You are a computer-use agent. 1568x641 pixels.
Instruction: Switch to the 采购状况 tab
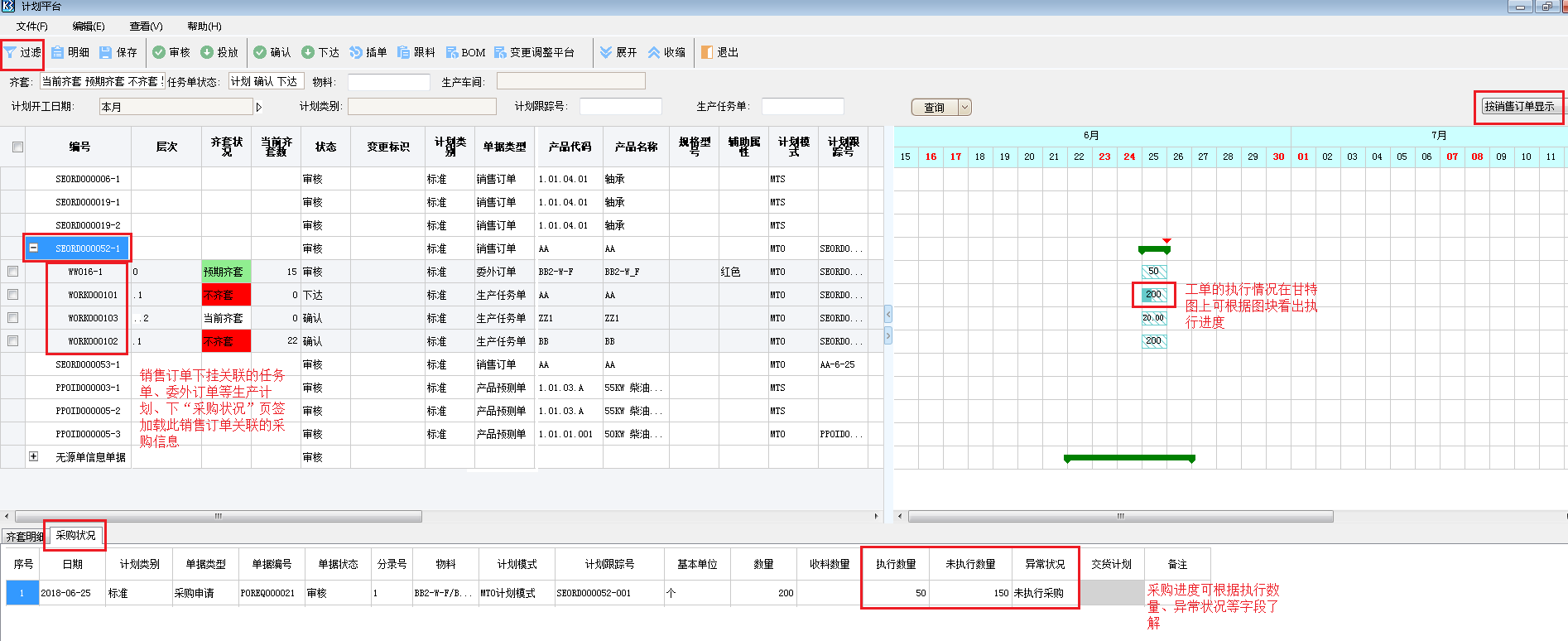[75, 535]
